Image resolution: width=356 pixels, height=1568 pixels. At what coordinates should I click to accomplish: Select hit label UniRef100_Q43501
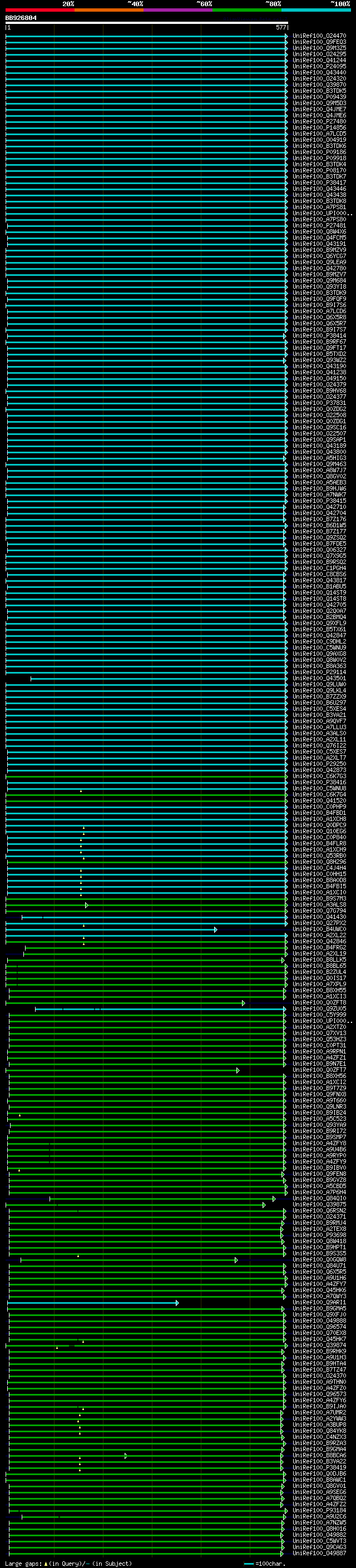click(x=319, y=679)
